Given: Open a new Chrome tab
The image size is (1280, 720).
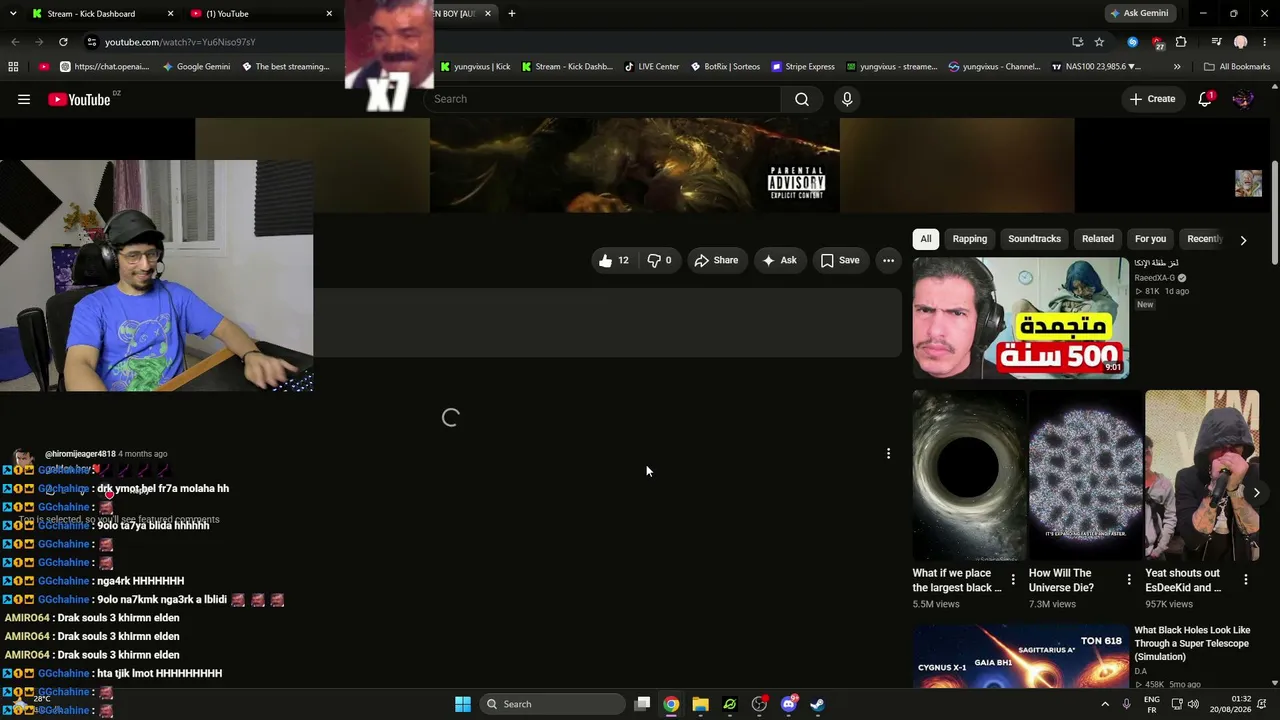Looking at the screenshot, I should [511, 14].
